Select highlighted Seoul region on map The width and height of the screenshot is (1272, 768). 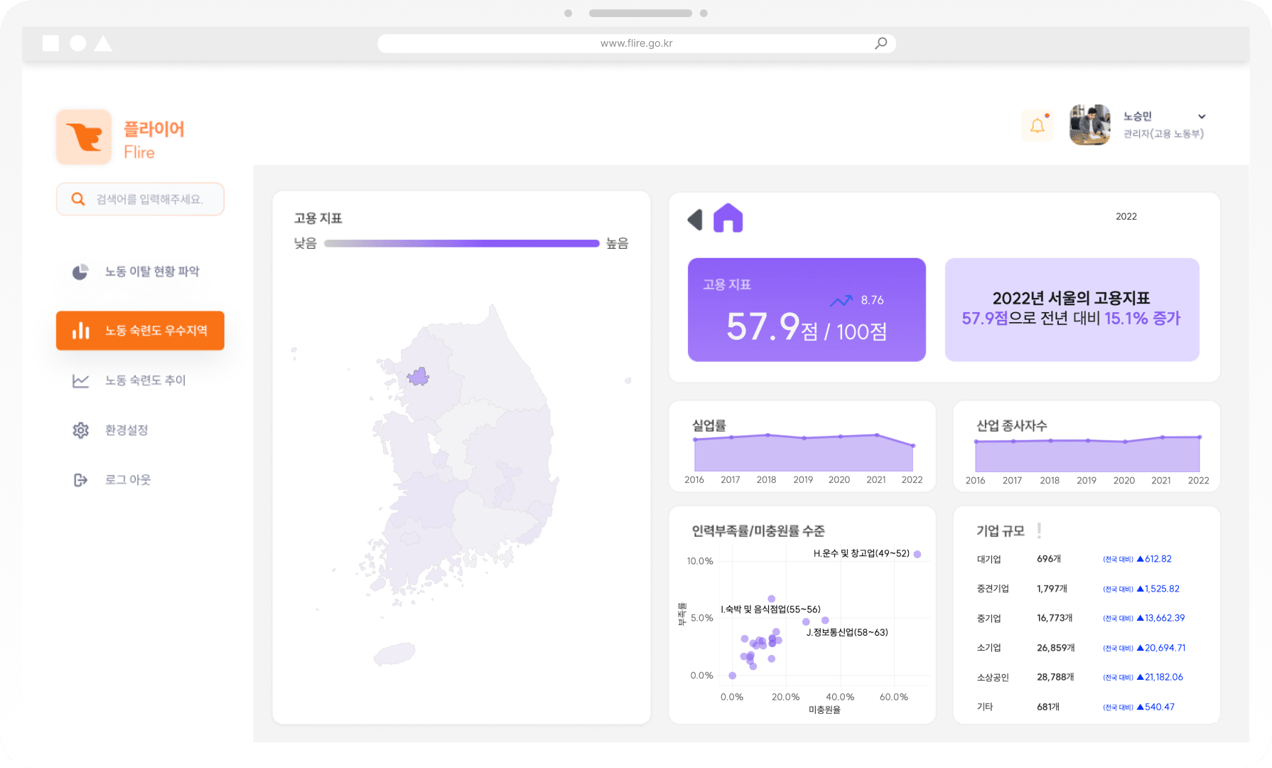tap(418, 377)
